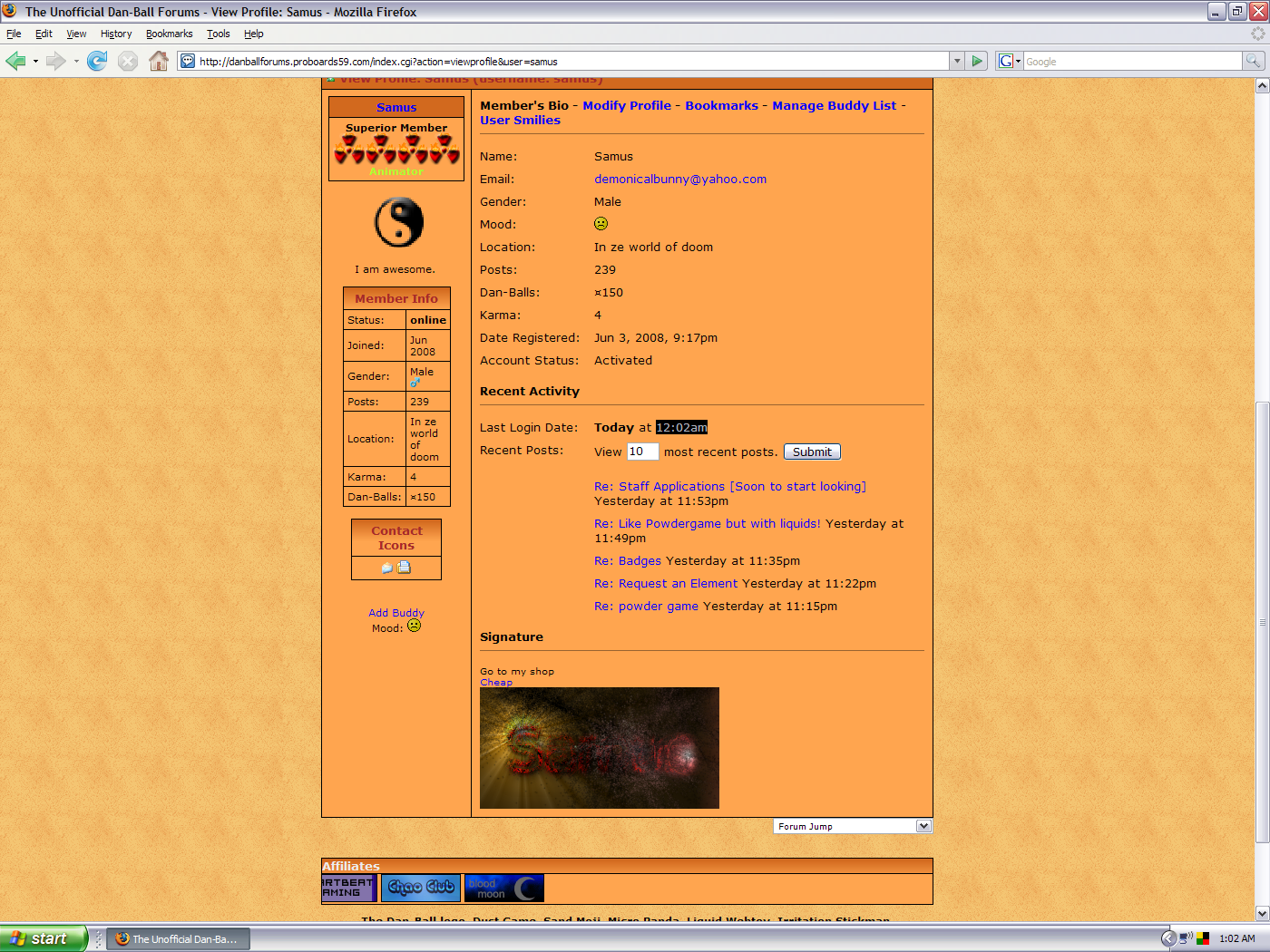Click the Animator rank label
The image size is (1270, 952).
tap(396, 171)
